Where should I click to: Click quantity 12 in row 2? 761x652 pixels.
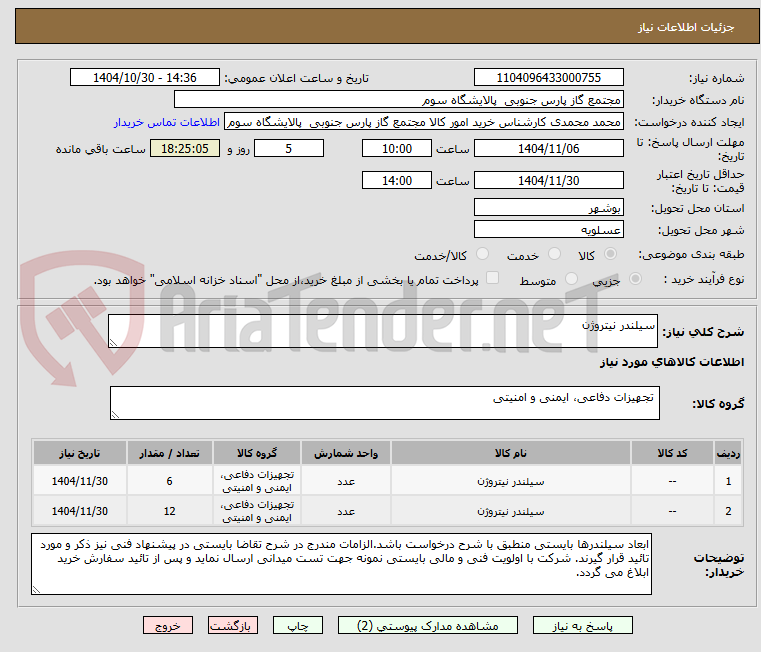point(169,511)
